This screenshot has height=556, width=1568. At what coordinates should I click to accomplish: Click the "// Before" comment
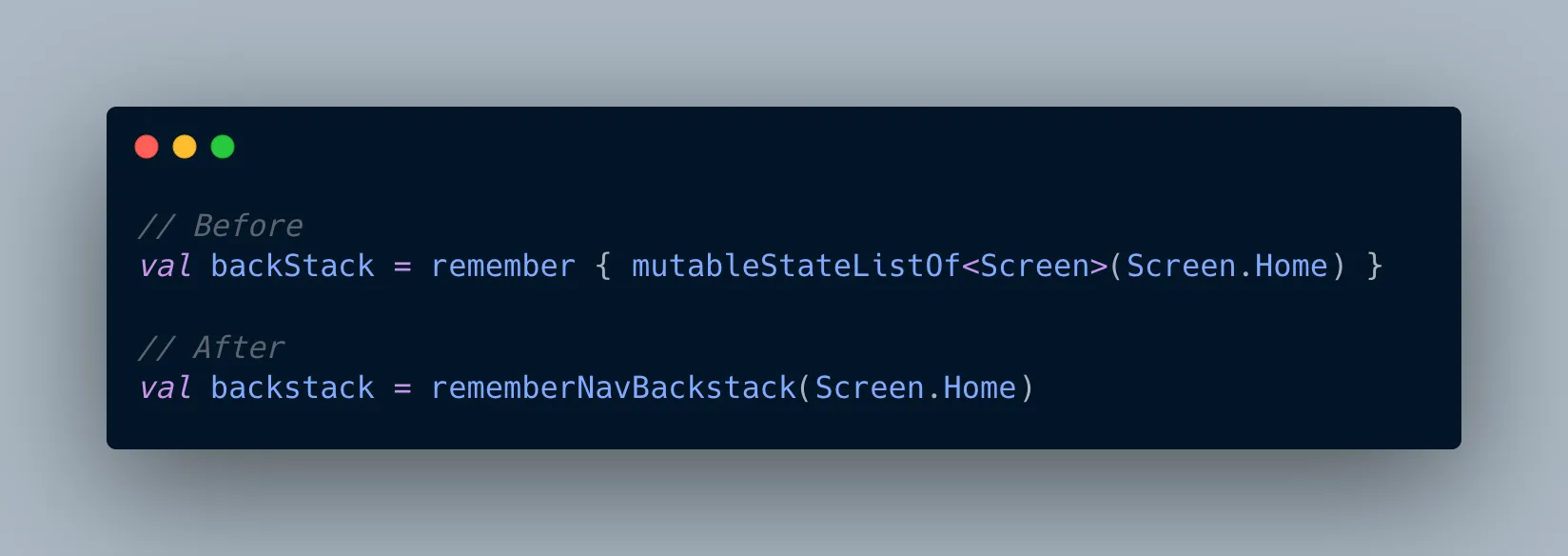tap(221, 227)
